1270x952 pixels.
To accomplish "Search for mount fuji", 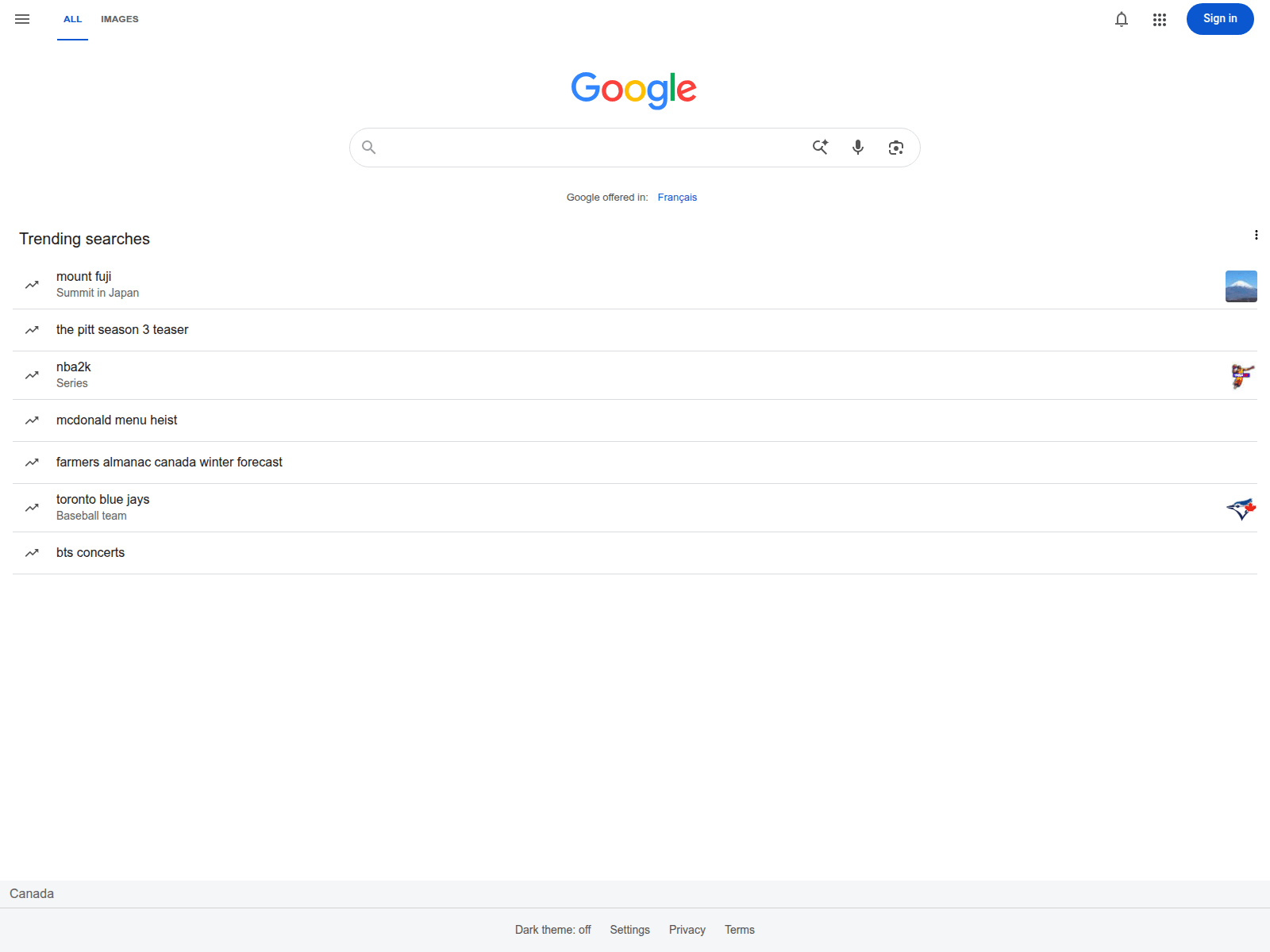I will [x=635, y=285].
